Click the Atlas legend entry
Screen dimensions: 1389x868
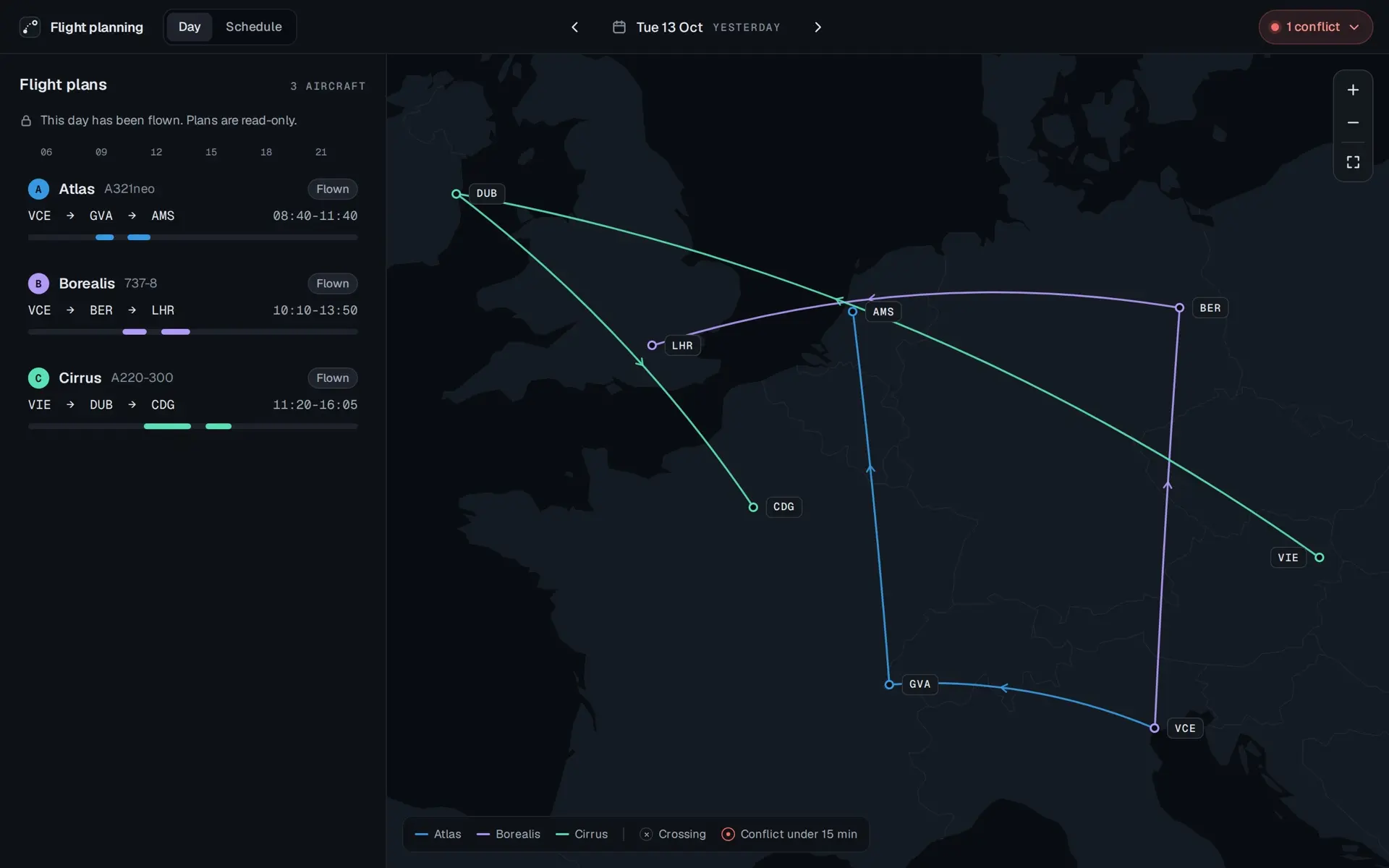pyautogui.click(x=438, y=834)
